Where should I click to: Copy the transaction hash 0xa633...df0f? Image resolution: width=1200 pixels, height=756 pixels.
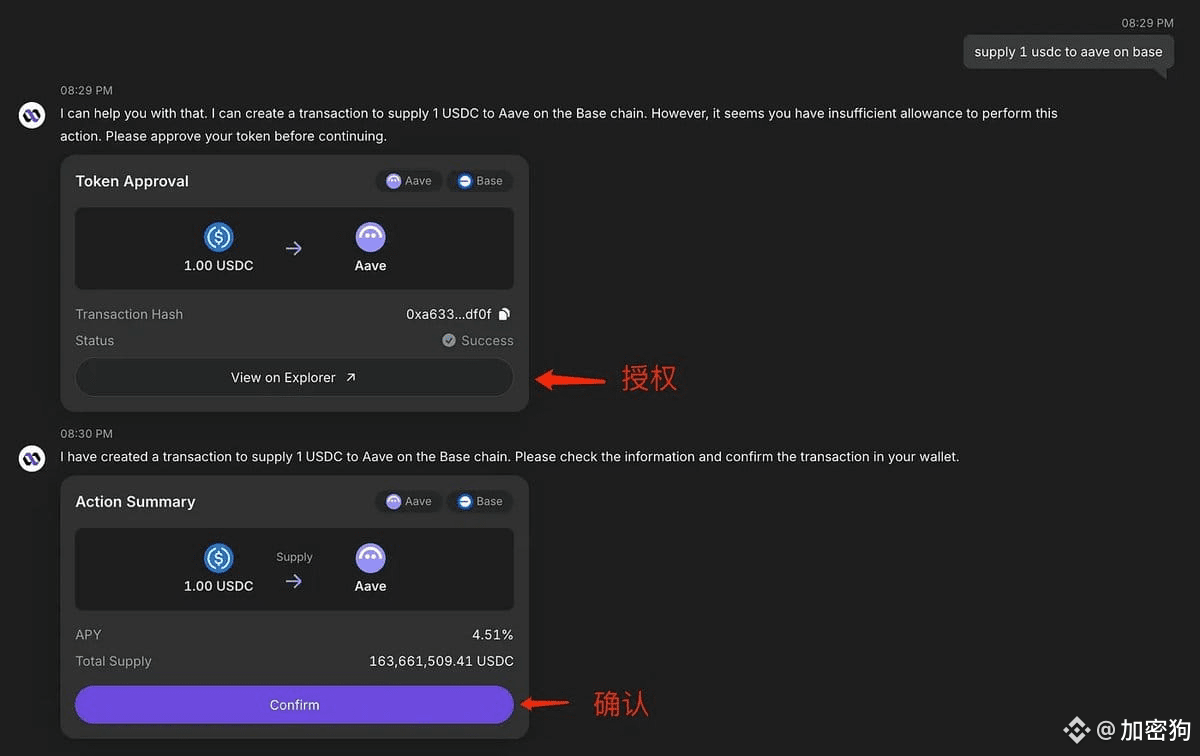[504, 314]
